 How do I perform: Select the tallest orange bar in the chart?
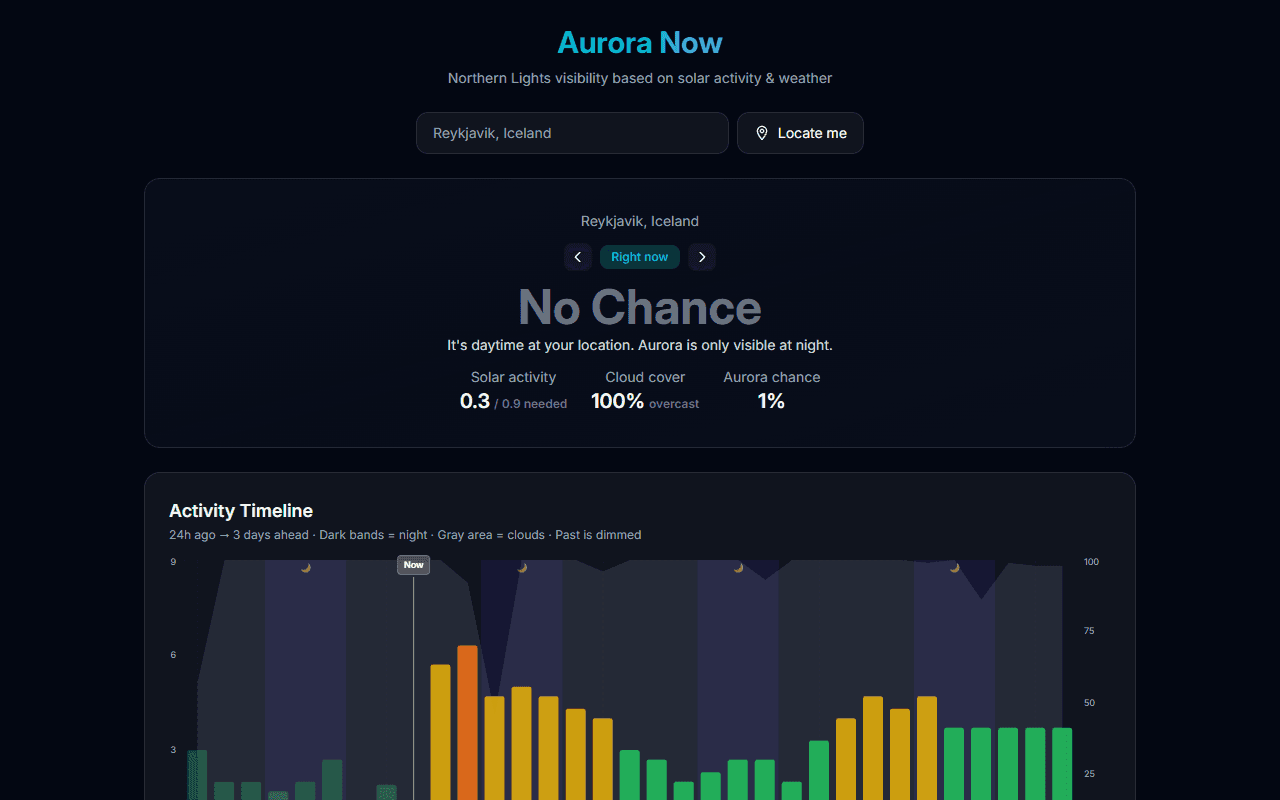click(x=468, y=720)
